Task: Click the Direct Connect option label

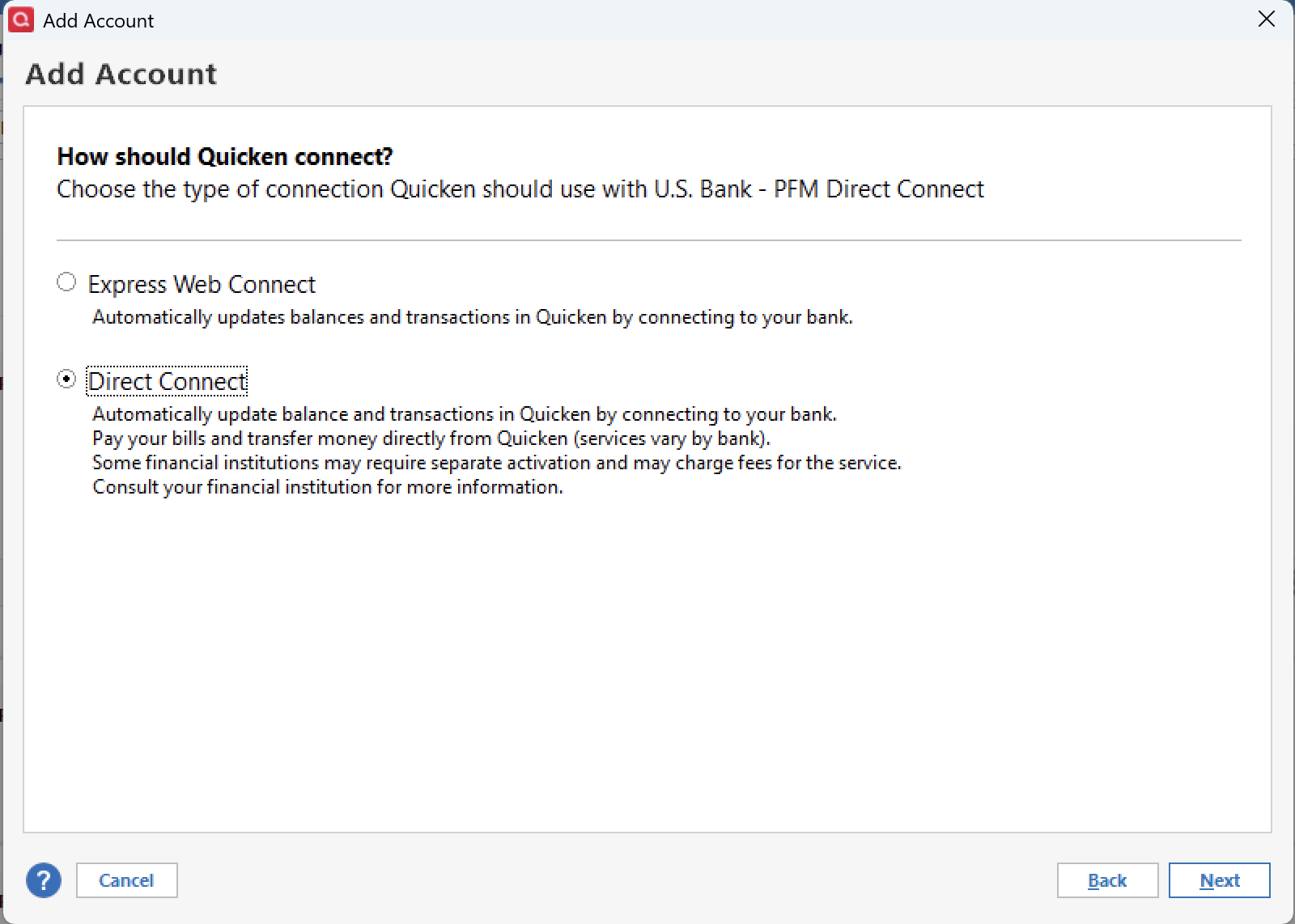Action: [167, 380]
